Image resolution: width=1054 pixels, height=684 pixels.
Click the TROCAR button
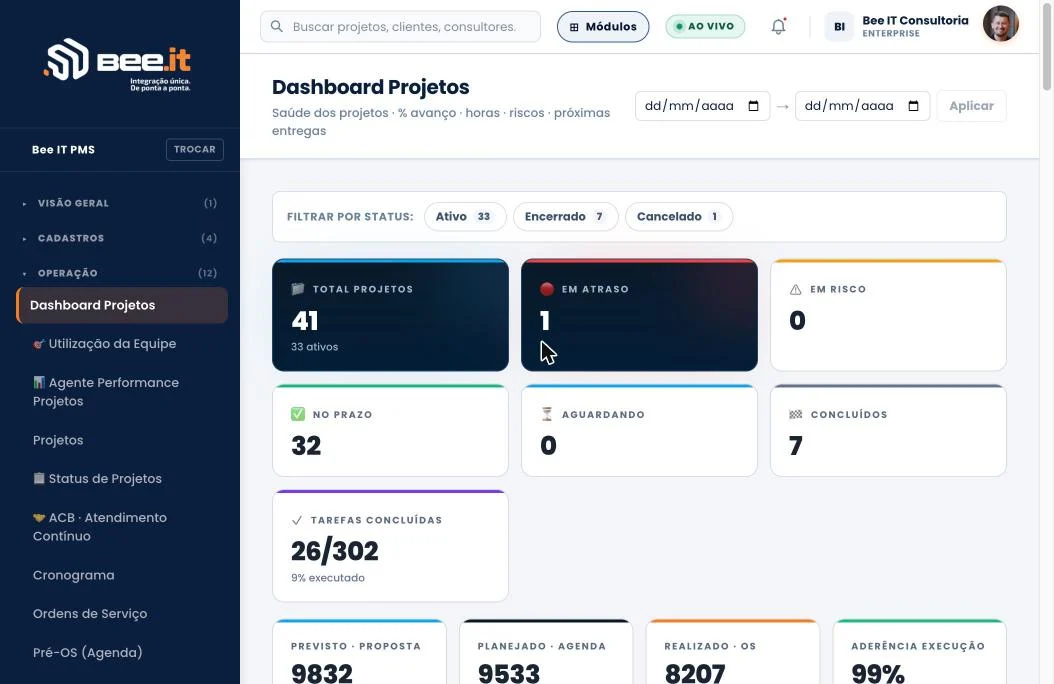(x=195, y=149)
